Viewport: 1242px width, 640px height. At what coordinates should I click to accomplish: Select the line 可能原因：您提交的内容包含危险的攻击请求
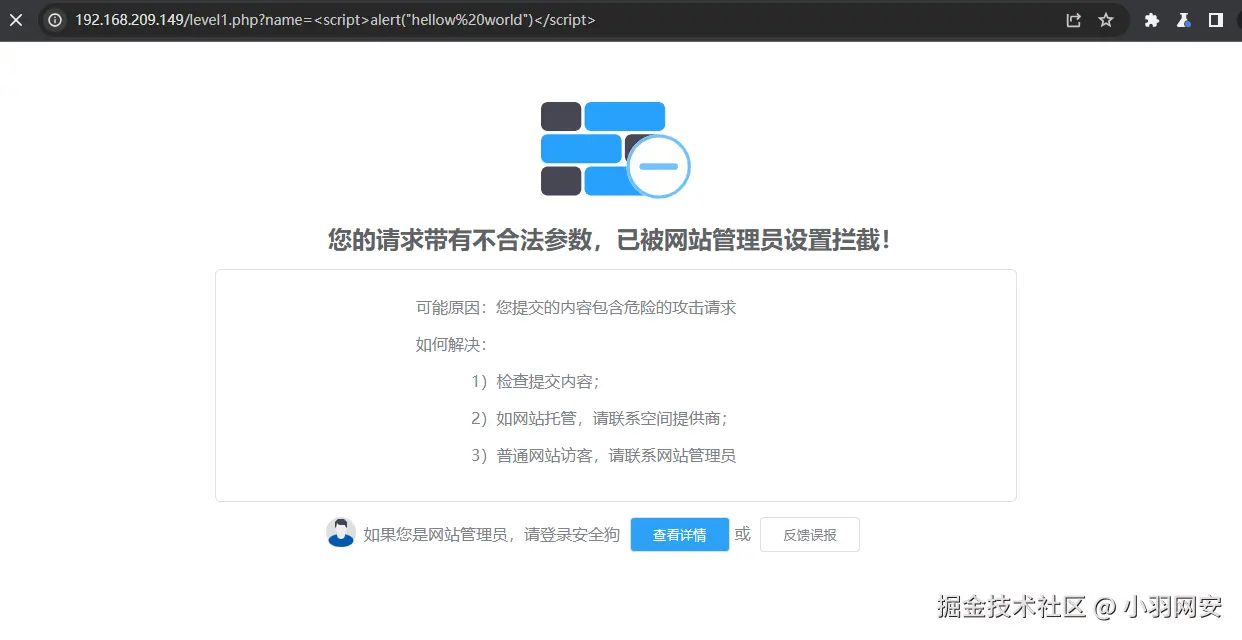(x=576, y=308)
